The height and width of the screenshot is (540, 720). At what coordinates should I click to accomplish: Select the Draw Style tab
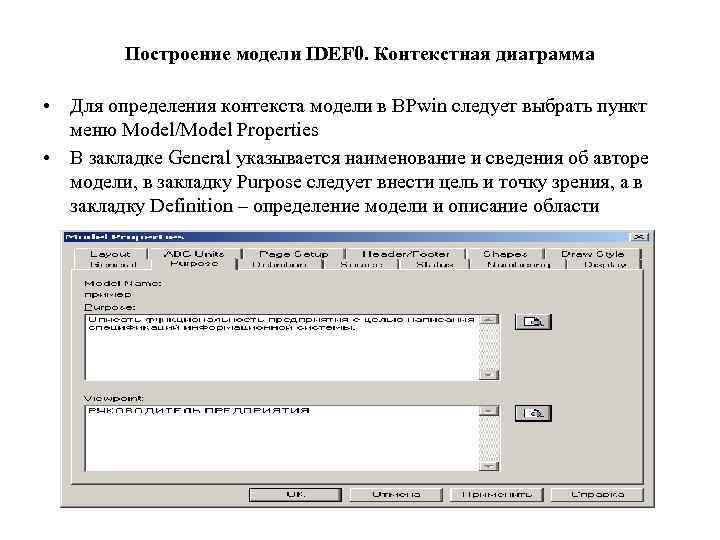(x=592, y=254)
